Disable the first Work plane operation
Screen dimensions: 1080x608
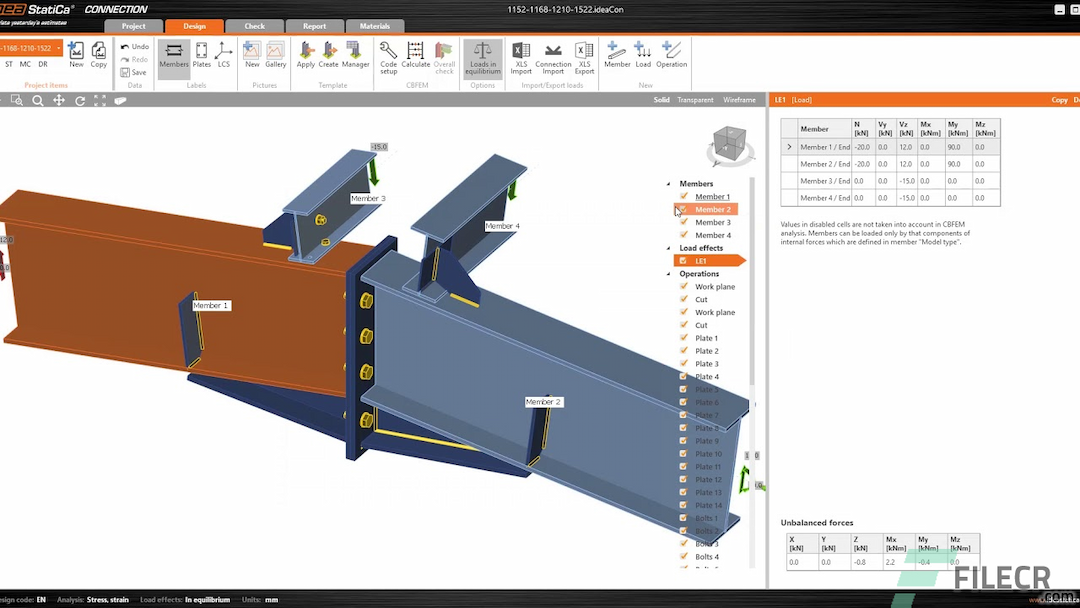[683, 287]
